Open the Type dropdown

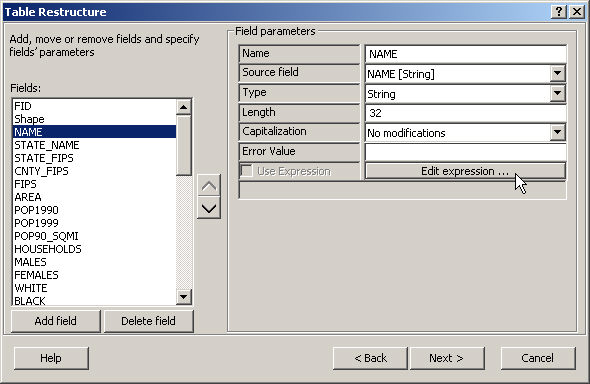point(557,94)
